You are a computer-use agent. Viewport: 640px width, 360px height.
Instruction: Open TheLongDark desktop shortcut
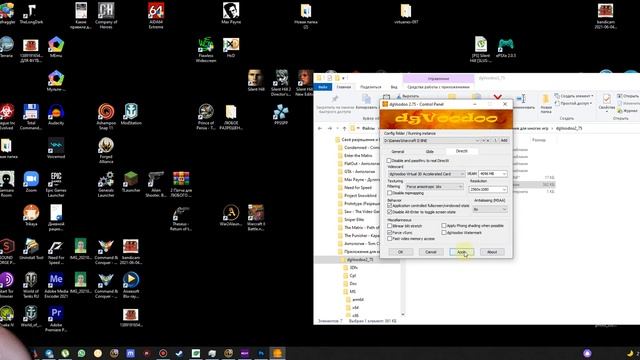pyautogui.click(x=31, y=13)
